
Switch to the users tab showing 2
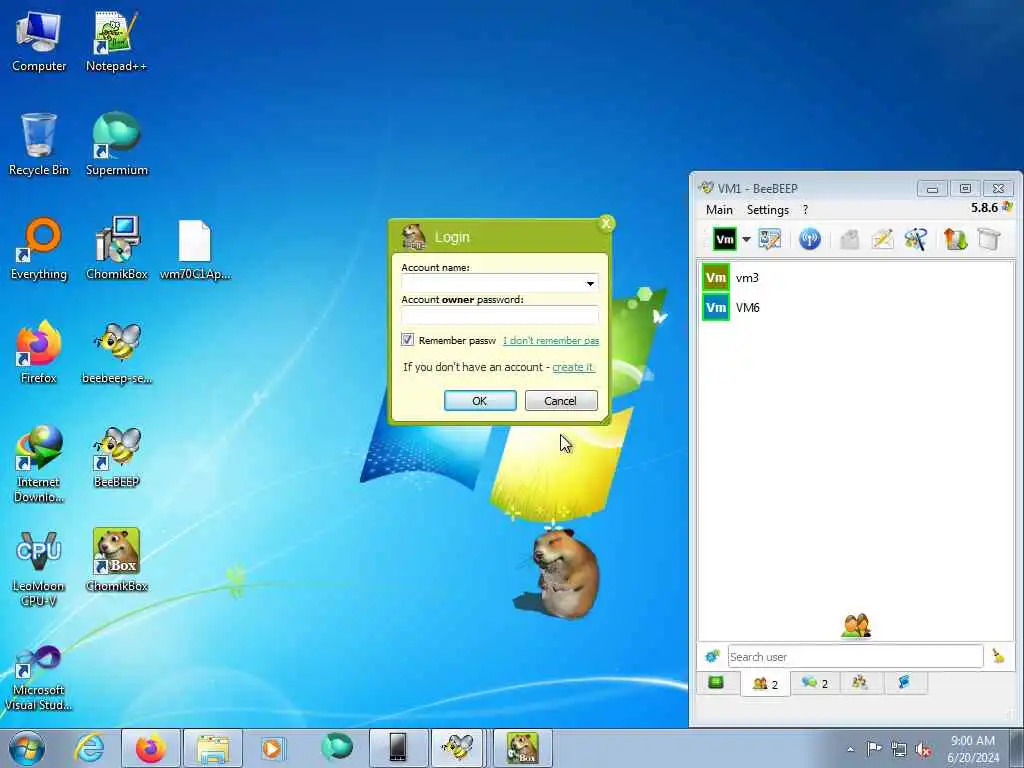click(765, 684)
